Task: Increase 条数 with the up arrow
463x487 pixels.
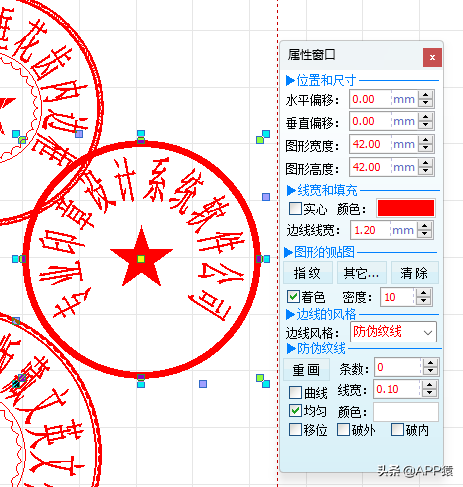Action: 430,363
